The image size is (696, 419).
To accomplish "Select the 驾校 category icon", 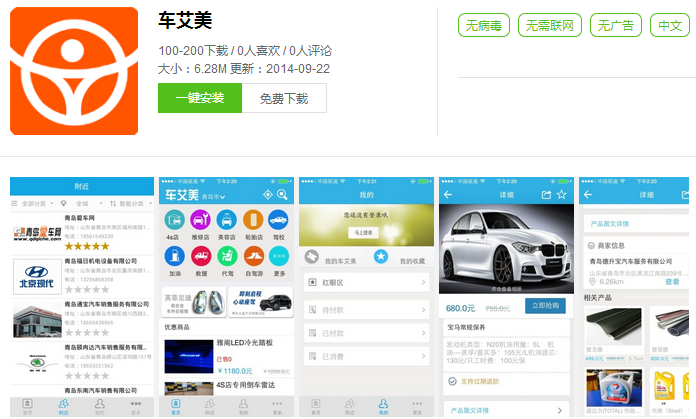I will (279, 220).
